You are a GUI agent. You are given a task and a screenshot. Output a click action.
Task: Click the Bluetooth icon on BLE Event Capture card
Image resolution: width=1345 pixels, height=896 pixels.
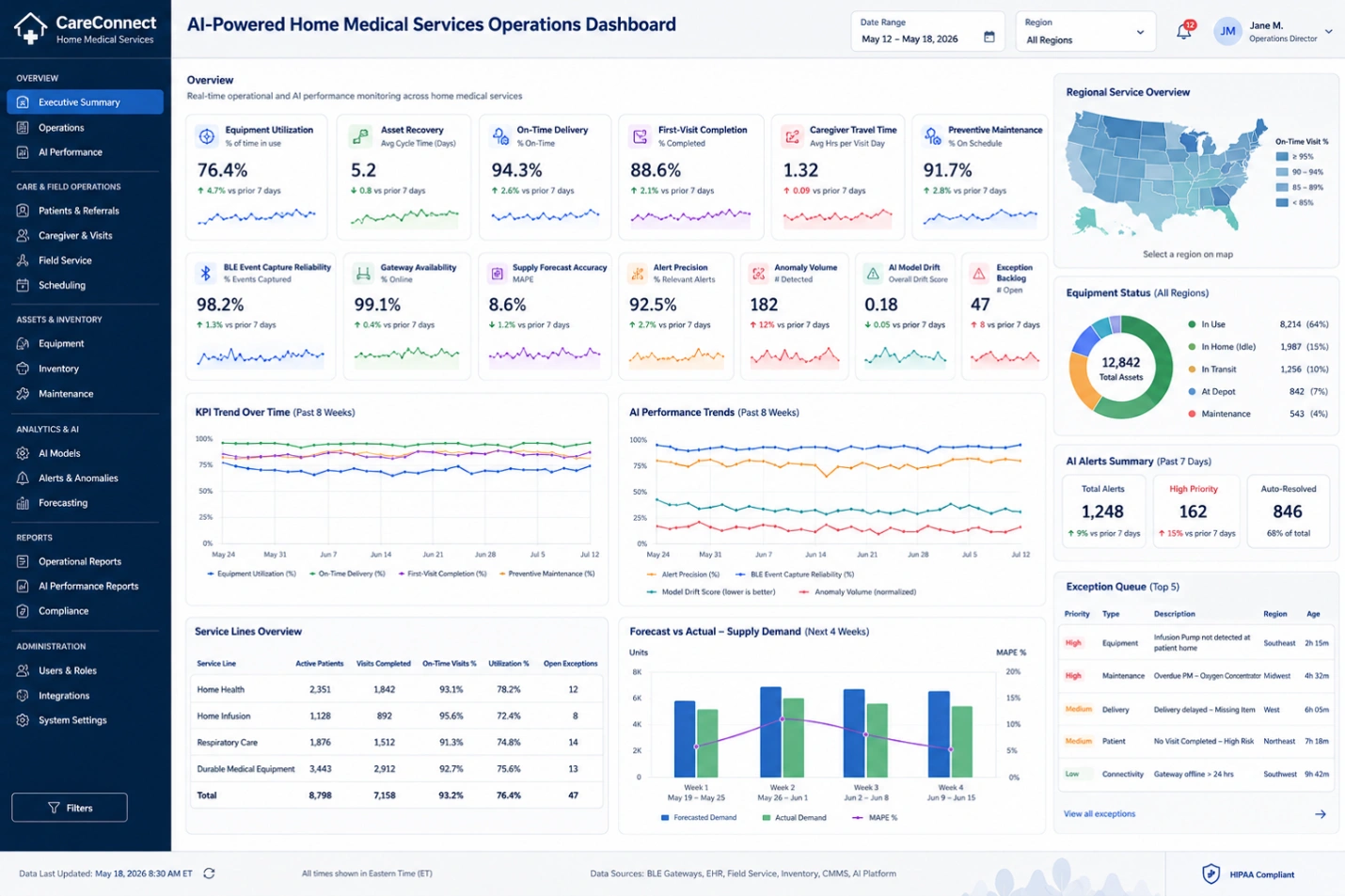[x=205, y=274]
